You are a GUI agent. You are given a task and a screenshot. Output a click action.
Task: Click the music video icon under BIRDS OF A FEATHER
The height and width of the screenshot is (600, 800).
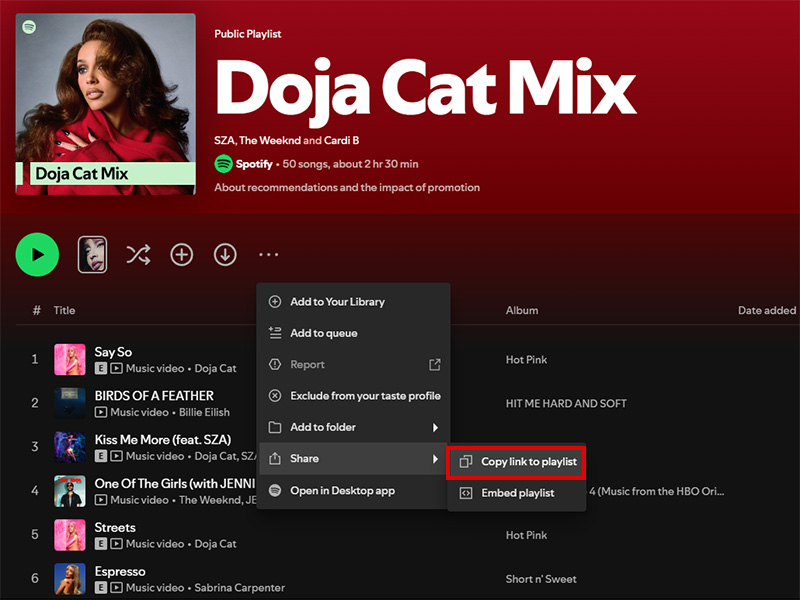[x=101, y=412]
